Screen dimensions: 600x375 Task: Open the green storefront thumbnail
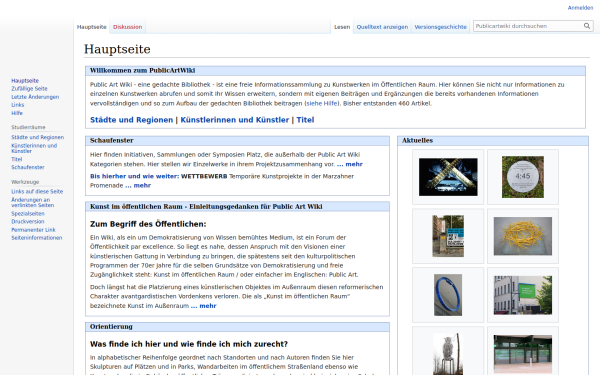click(523, 354)
